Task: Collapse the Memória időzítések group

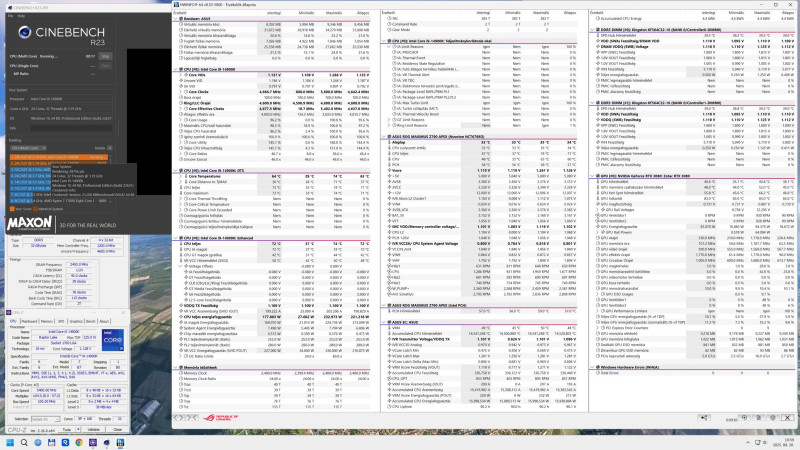Action: (x=176, y=367)
